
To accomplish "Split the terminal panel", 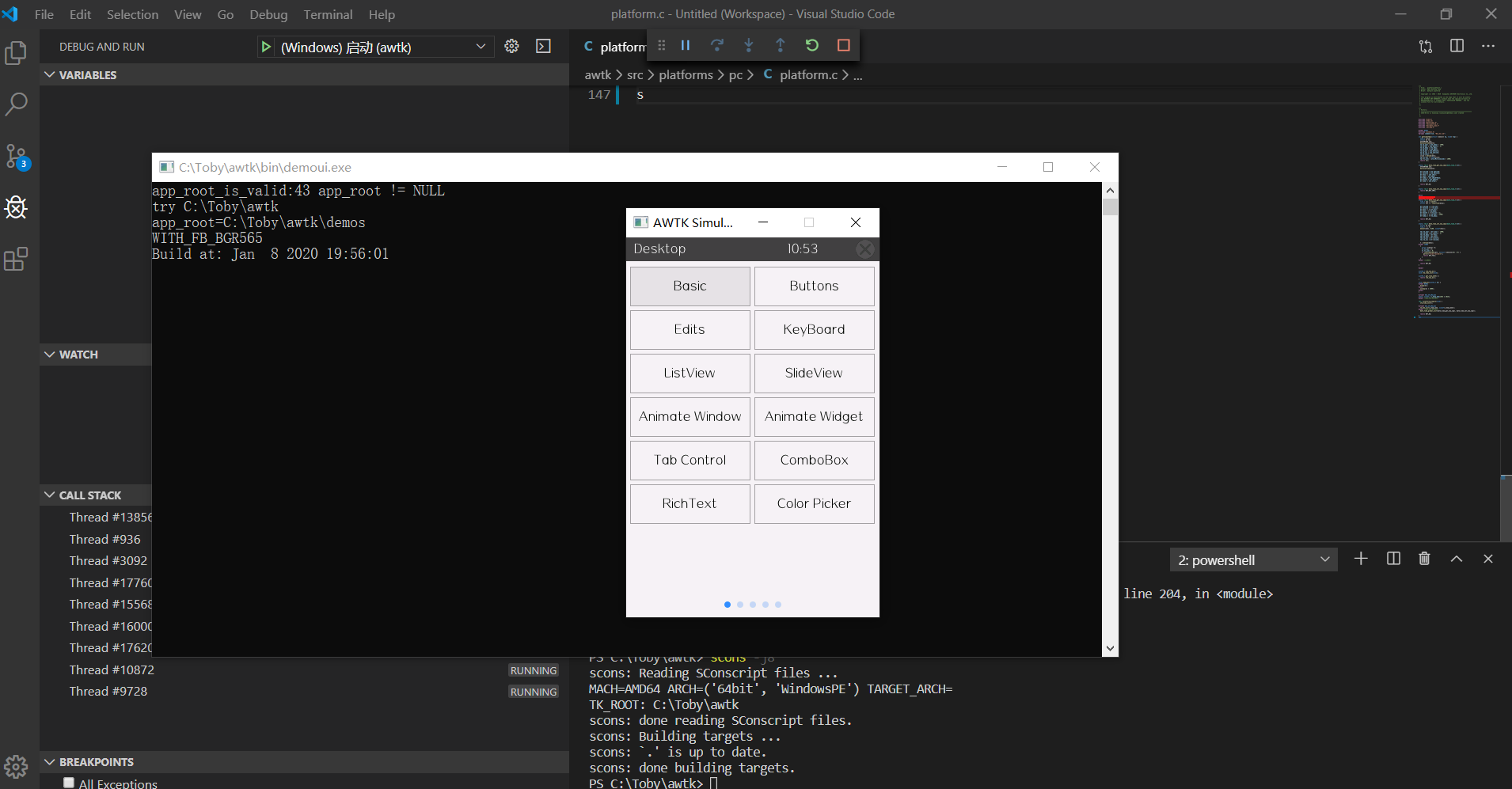I will (x=1393, y=559).
